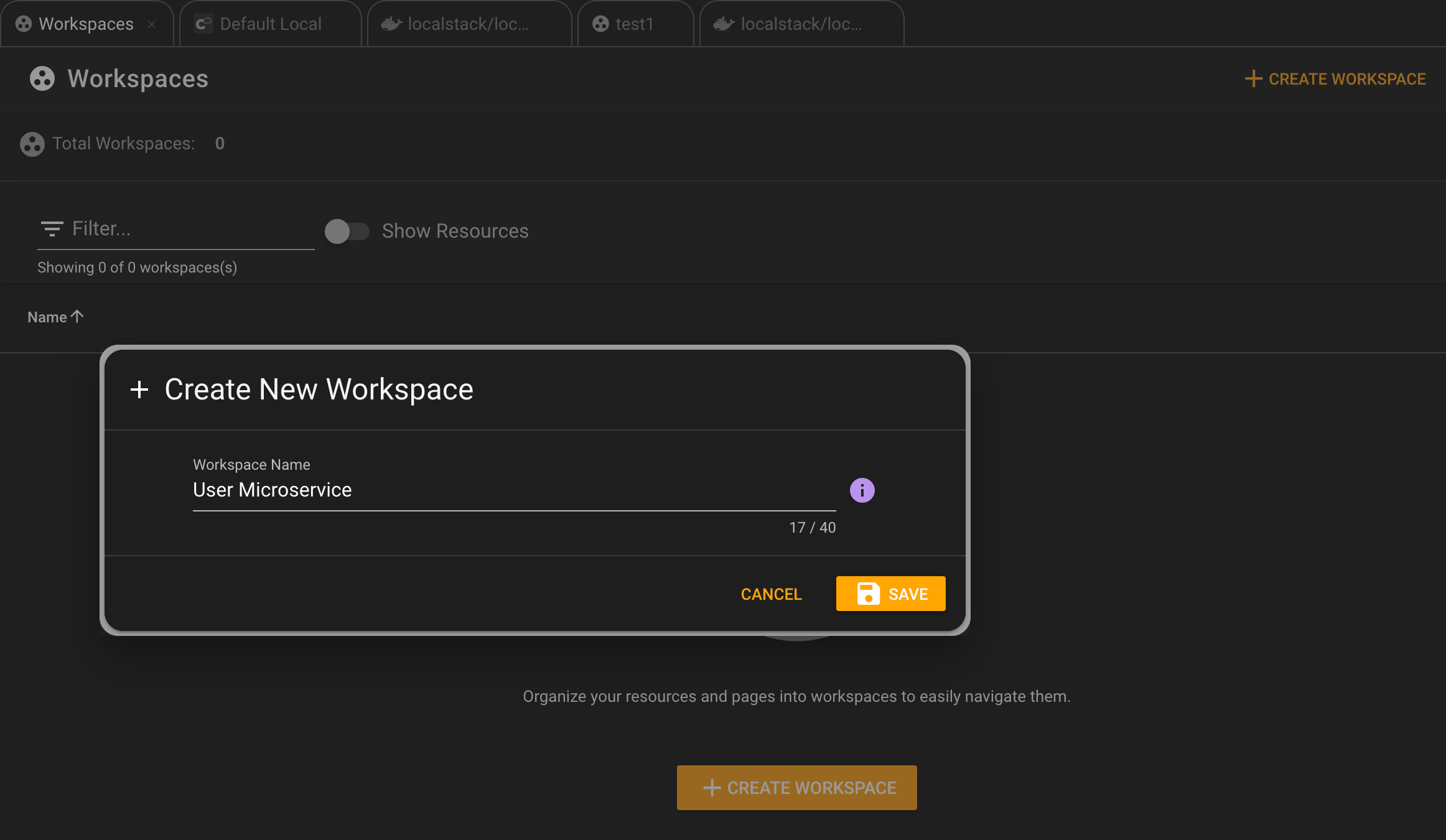The height and width of the screenshot is (840, 1446).
Task: Click the Showing 0 of 0 workspaces(s) text
Action: 137,268
